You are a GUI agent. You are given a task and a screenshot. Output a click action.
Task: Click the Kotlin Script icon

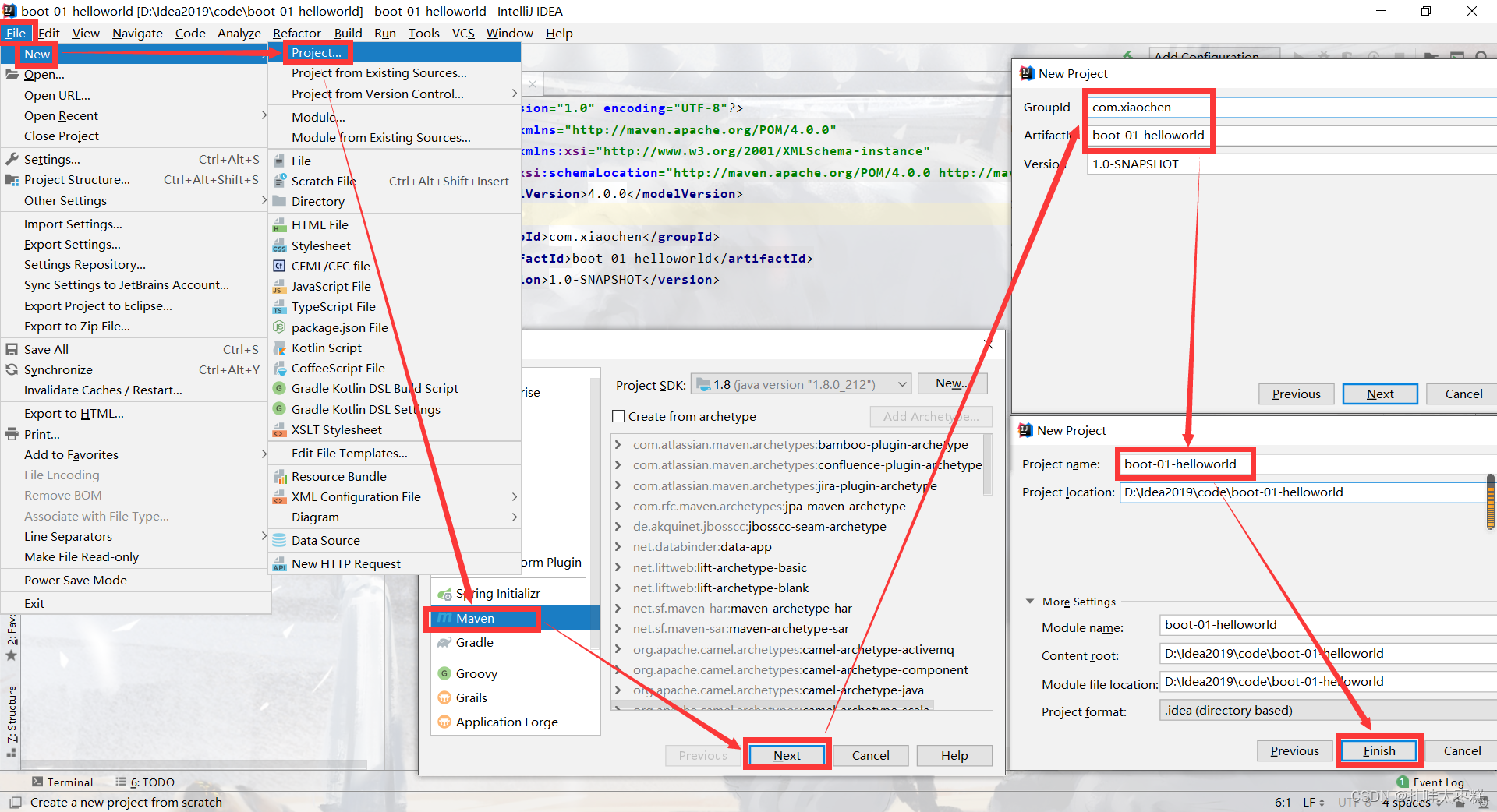click(279, 348)
